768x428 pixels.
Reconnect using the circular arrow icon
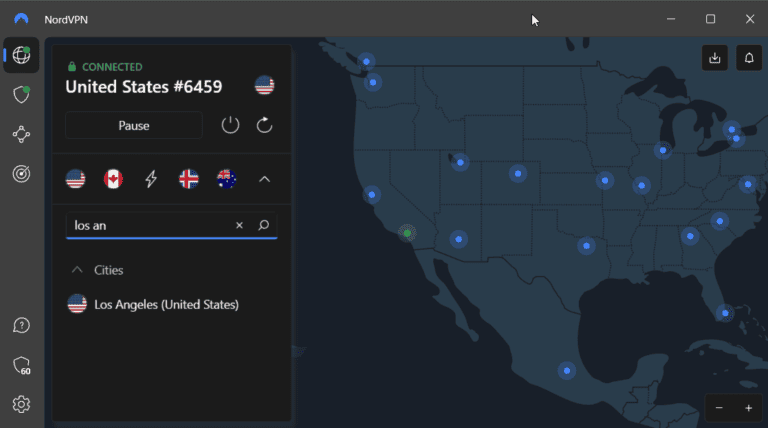point(264,125)
